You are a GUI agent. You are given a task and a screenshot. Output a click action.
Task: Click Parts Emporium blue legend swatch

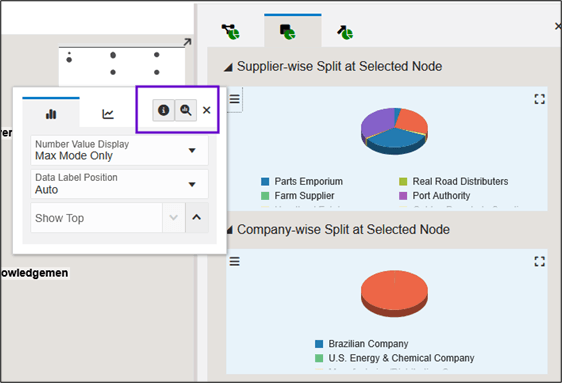click(265, 182)
